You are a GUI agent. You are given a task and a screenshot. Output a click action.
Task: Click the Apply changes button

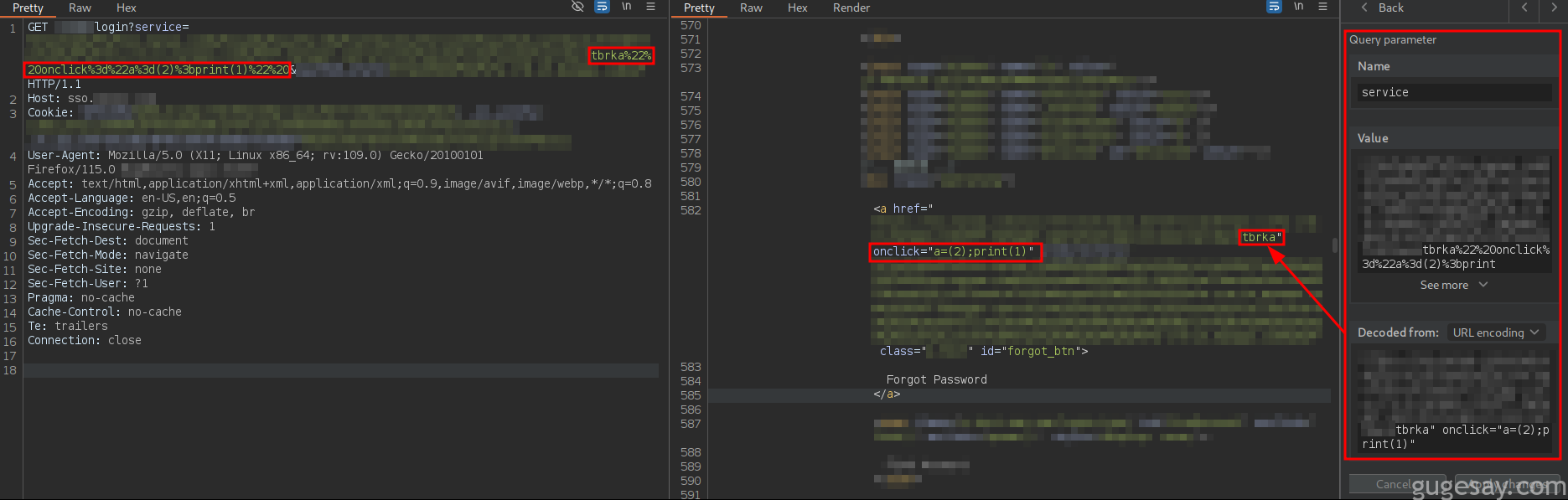[1507, 484]
